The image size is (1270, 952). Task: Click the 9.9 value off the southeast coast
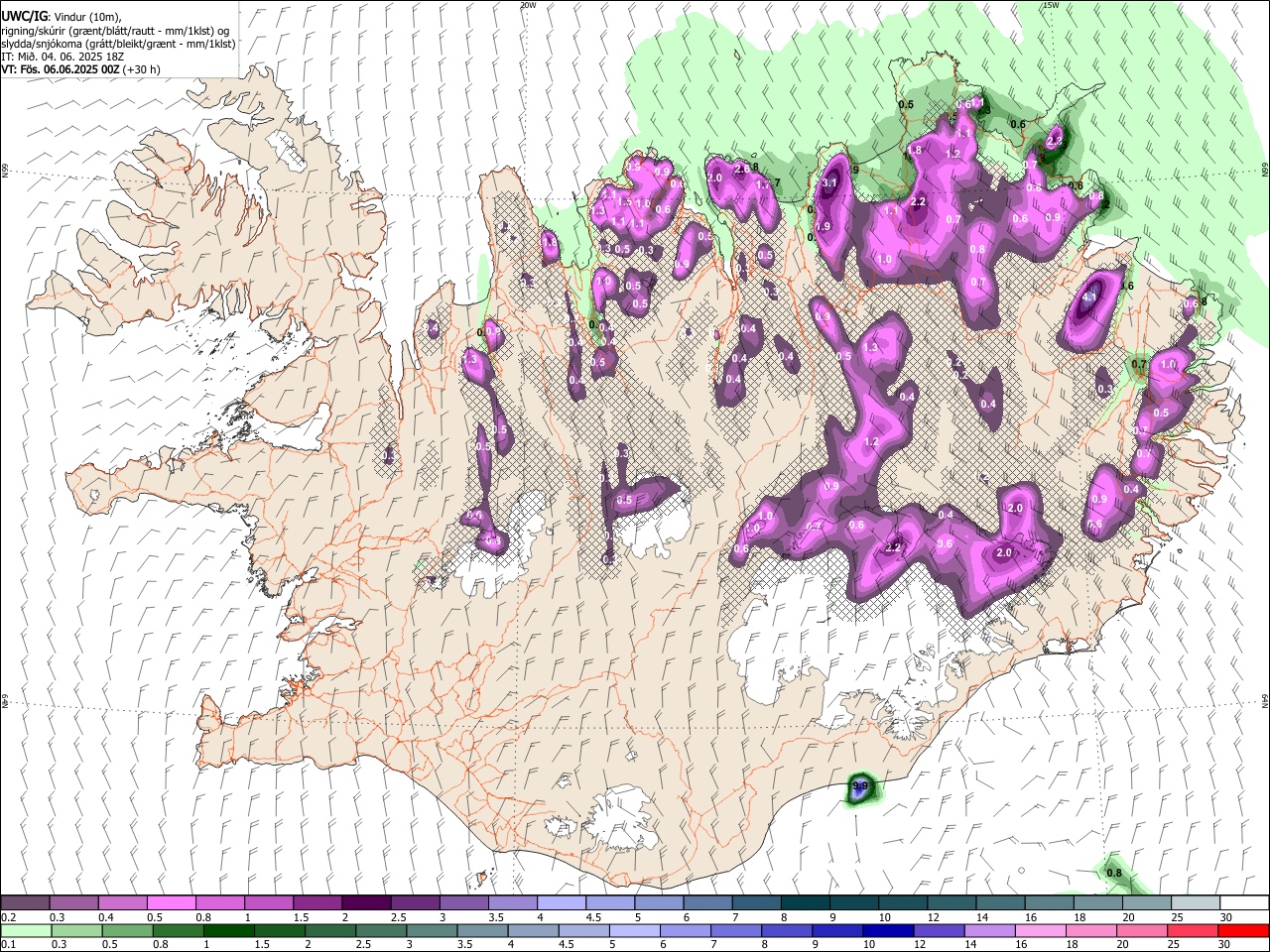[x=860, y=786]
